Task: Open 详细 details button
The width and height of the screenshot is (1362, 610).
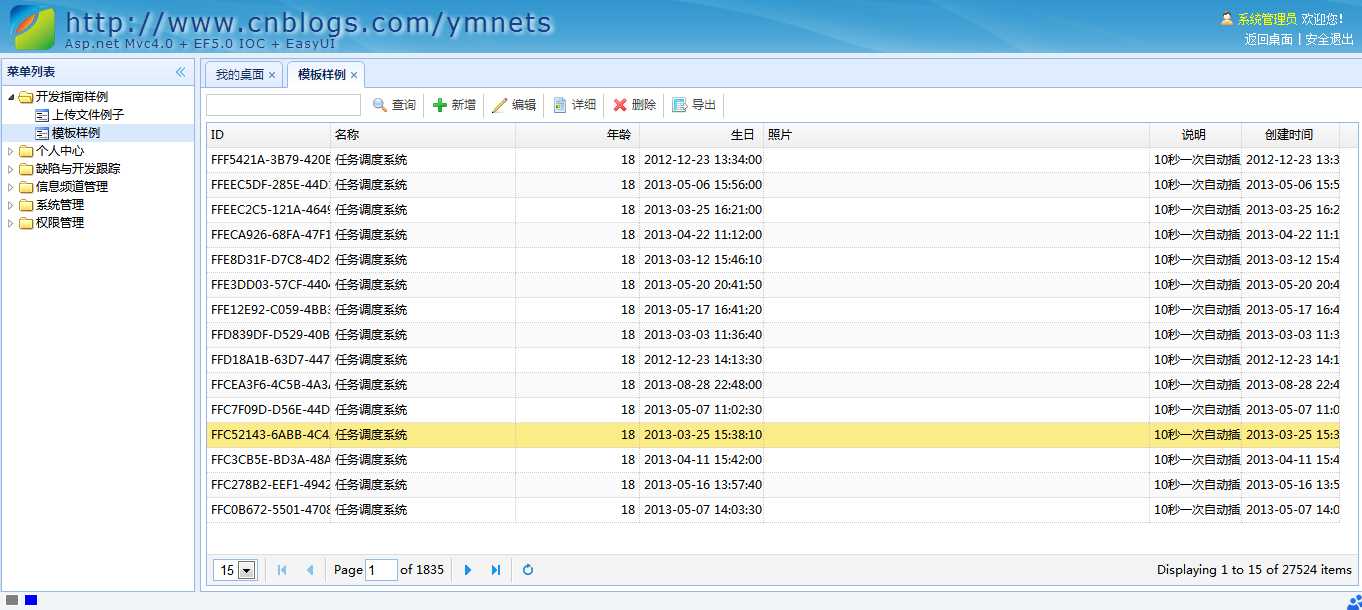Action: click(574, 105)
